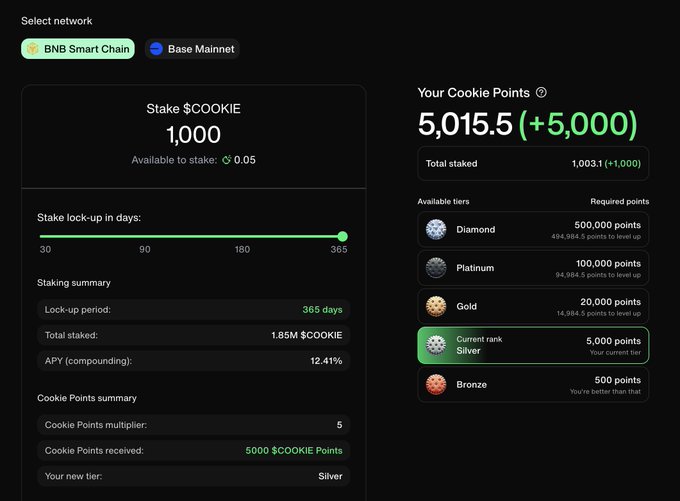This screenshot has width=680, height=501.
Task: Click the Base Mainnet logo icon
Action: [156, 48]
